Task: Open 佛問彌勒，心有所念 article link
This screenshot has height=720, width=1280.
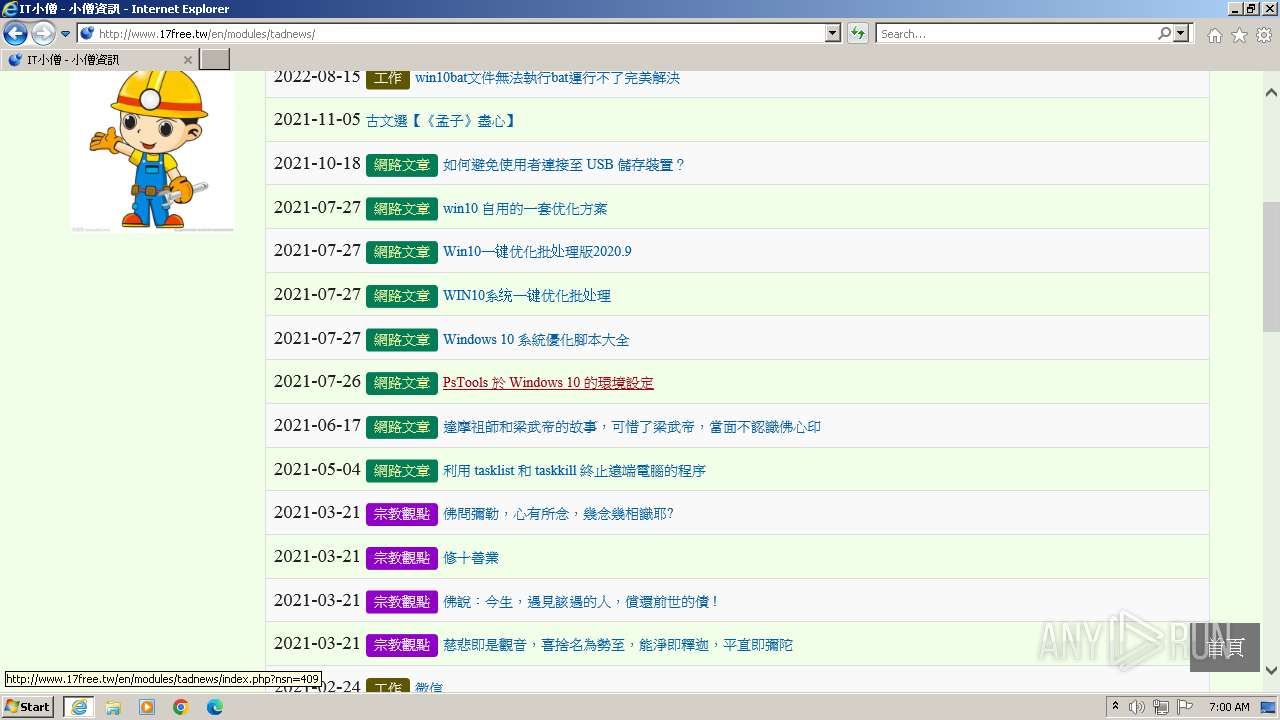Action: pyautogui.click(x=558, y=514)
